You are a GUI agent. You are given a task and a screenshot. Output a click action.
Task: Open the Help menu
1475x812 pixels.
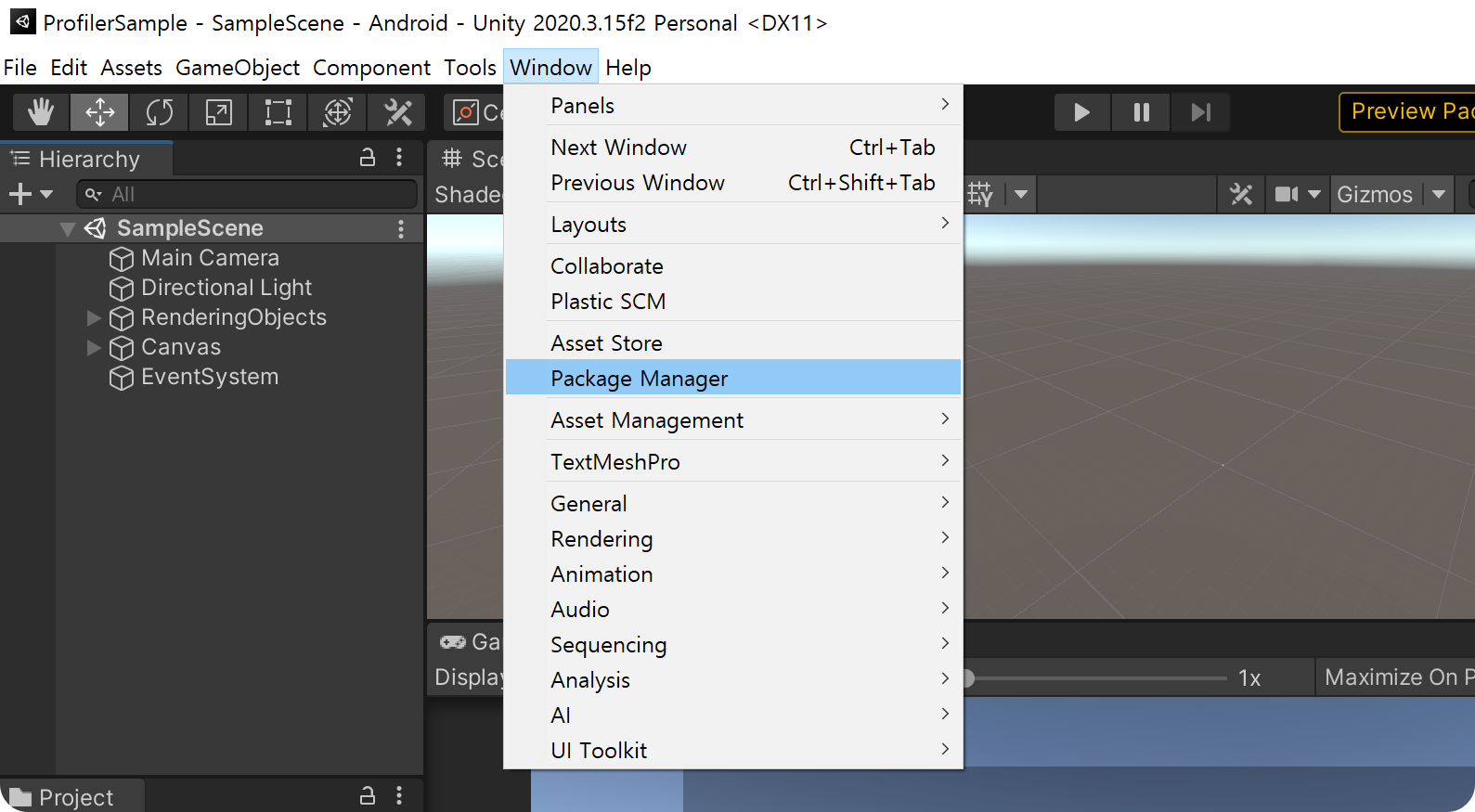pos(628,68)
